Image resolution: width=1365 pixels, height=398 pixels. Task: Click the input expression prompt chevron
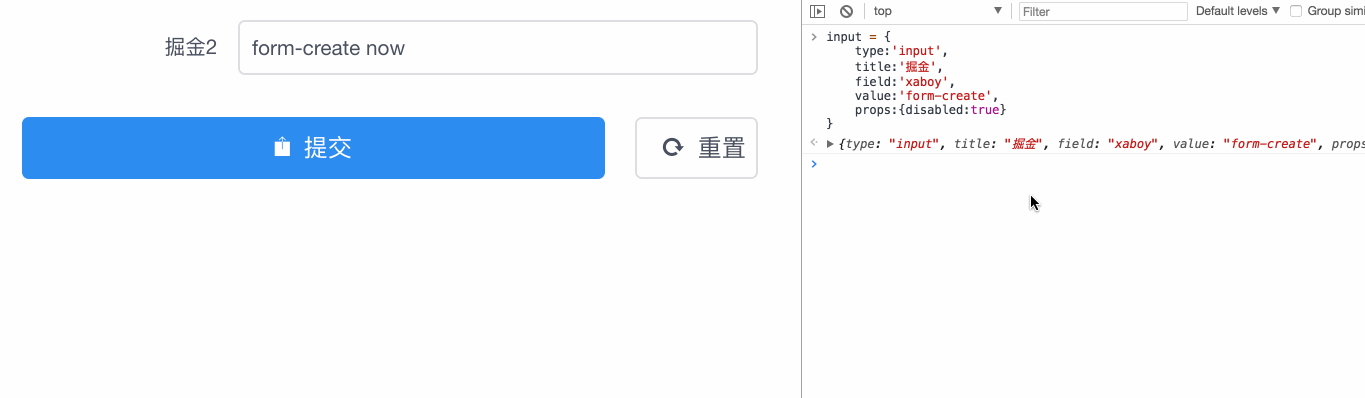point(814,37)
